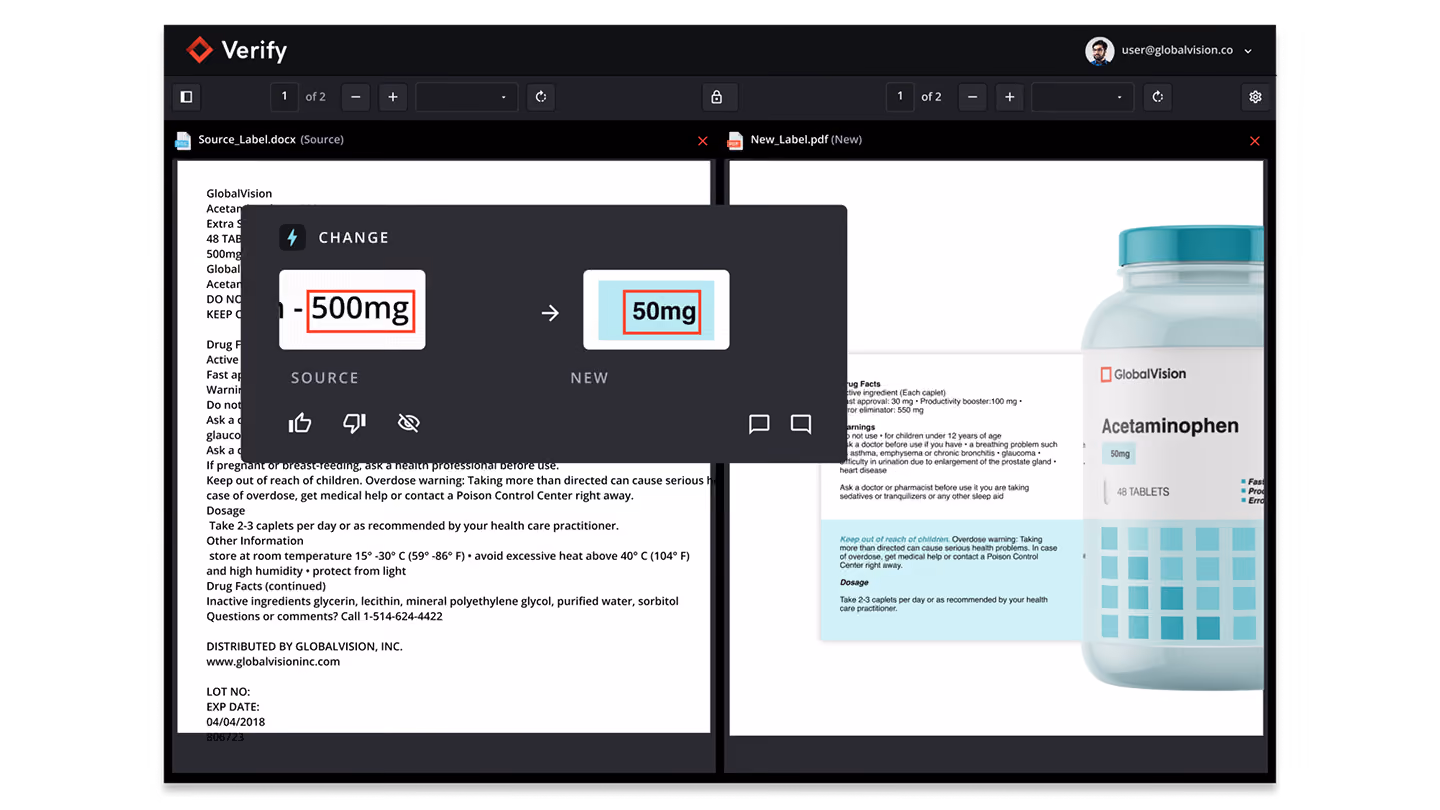Click 'DISTRIBUTED BY GLOBALVISION, INC.' line
Screen dimensions: 1440x810
[x=304, y=646]
